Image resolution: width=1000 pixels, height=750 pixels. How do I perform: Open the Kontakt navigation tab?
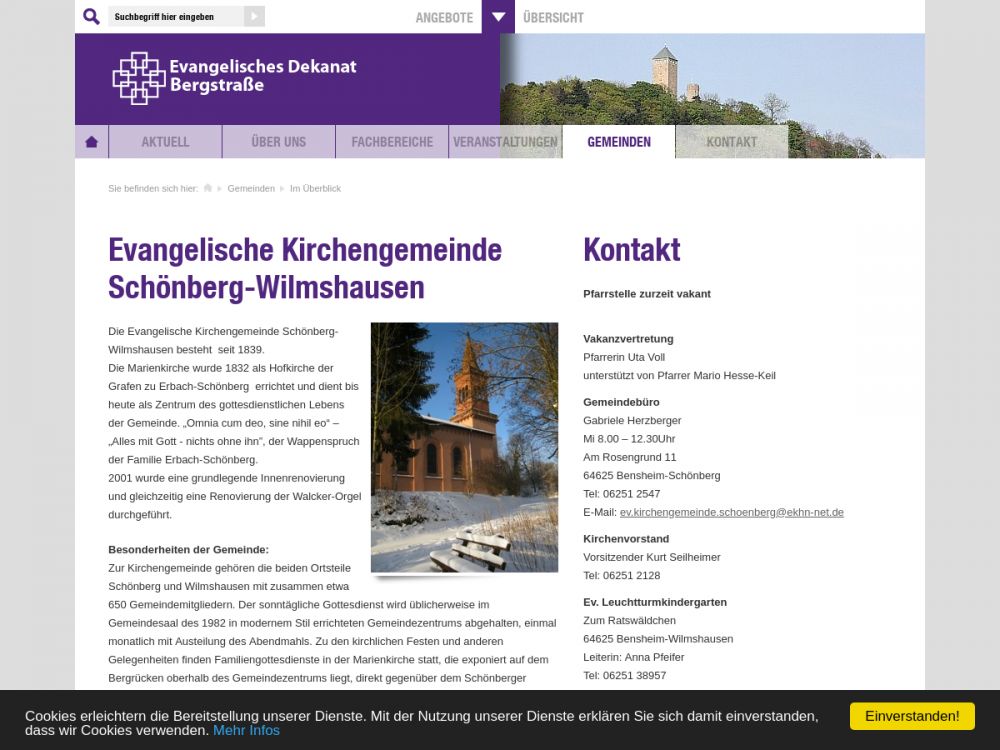732,142
